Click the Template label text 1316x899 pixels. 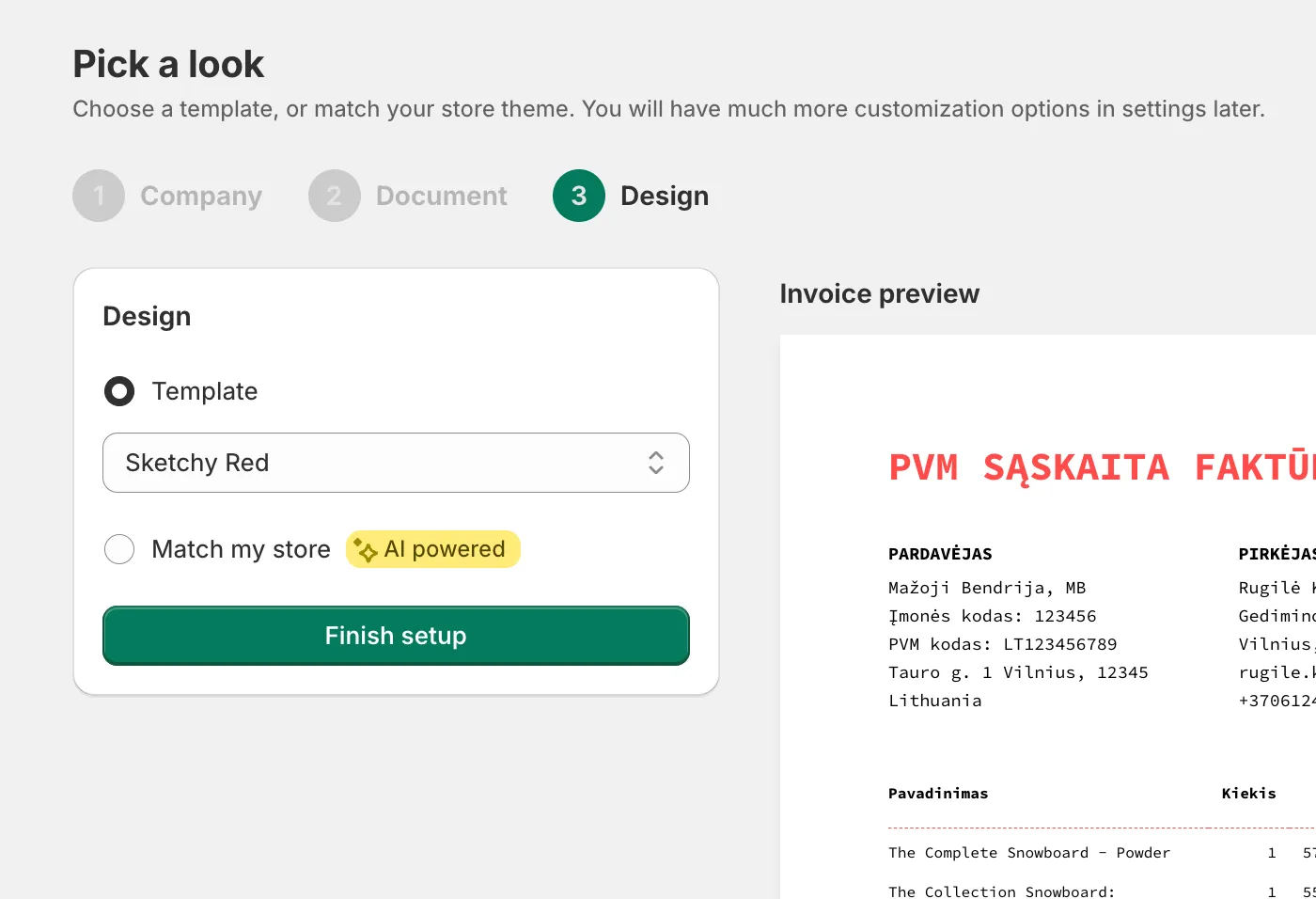[x=205, y=391]
